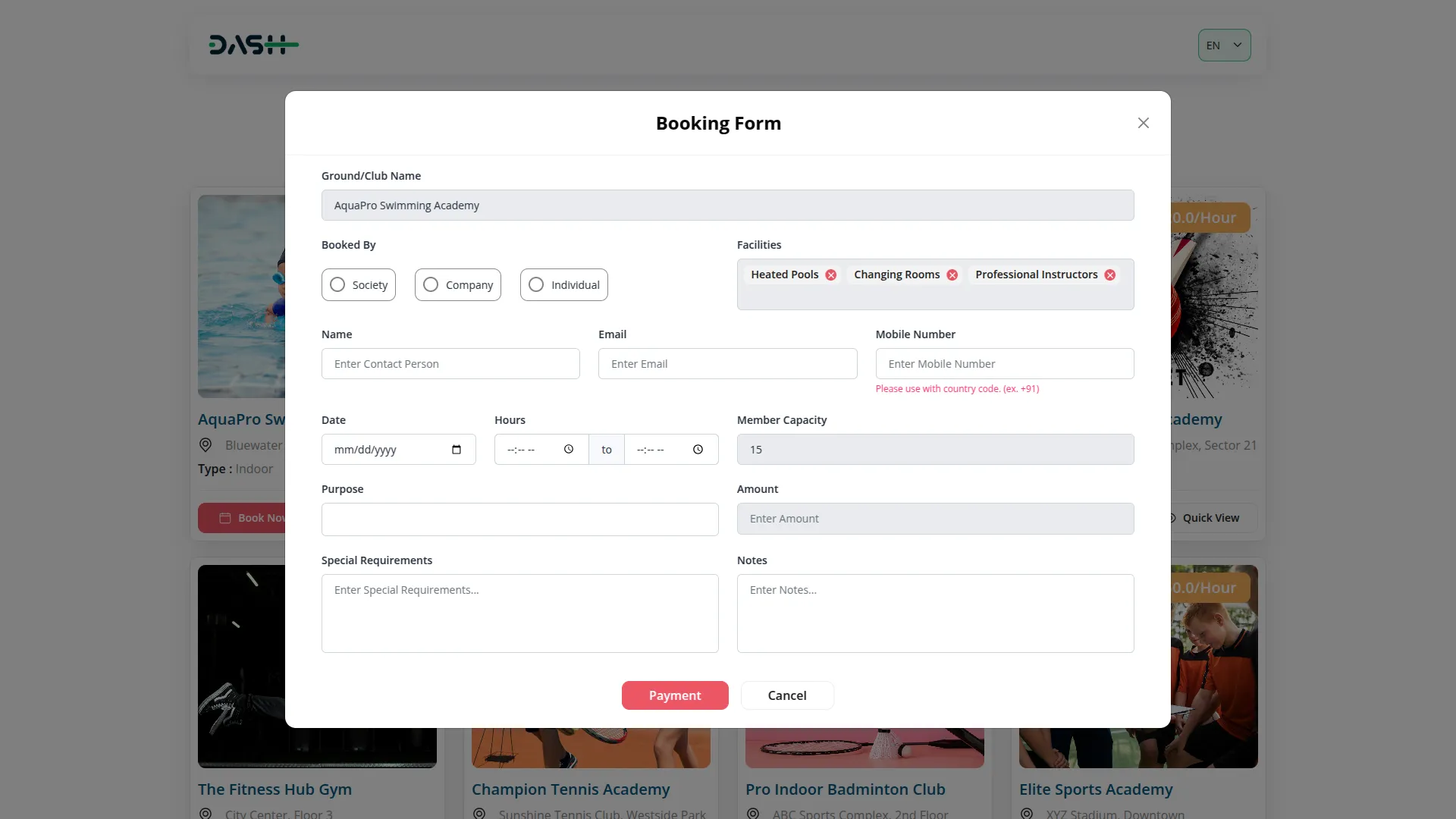Close the Booking Form dialog
This screenshot has height=819, width=1456.
pos(1144,123)
